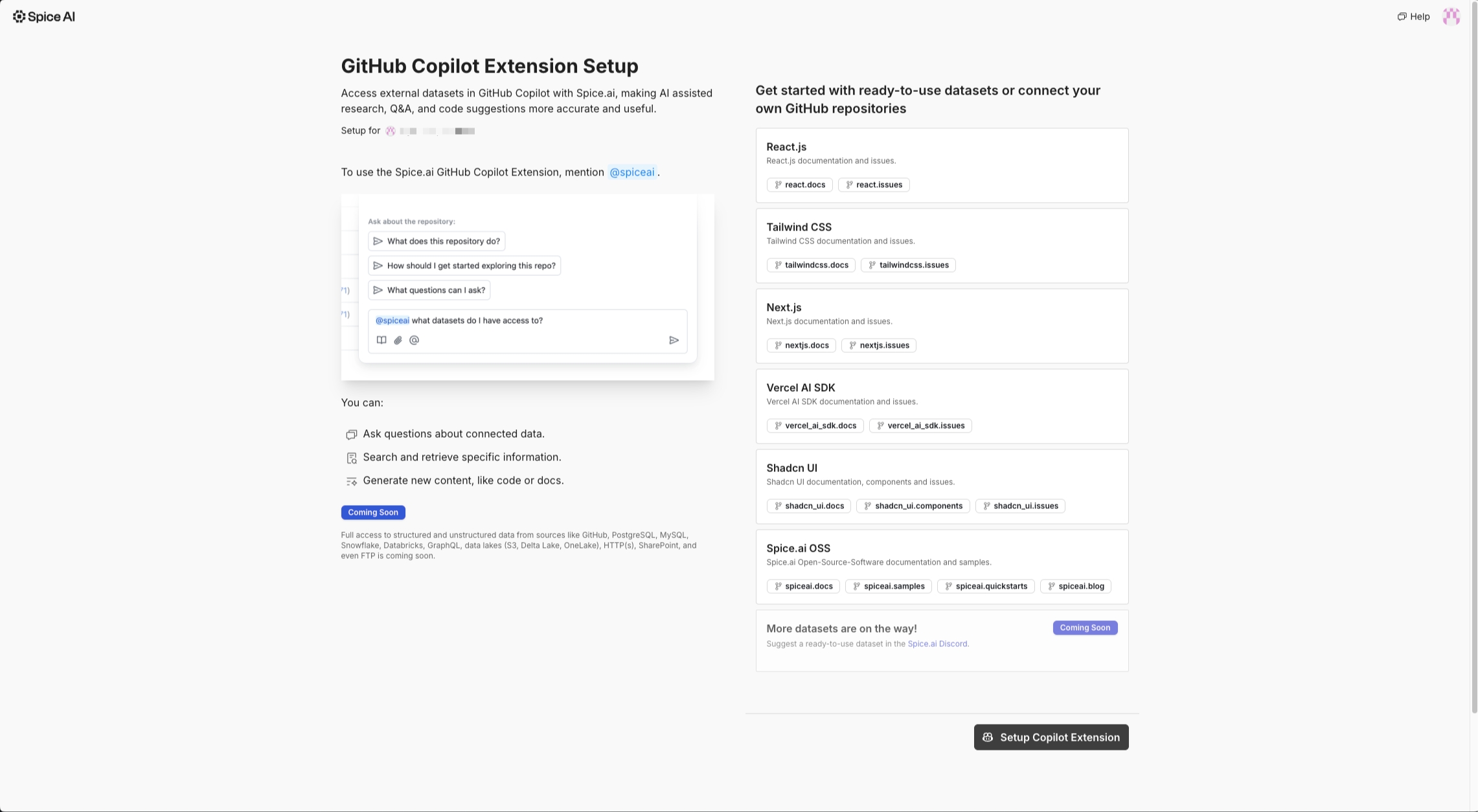Click the @ mention icon in chat input
Image resolution: width=1478 pixels, height=812 pixels.
tap(415, 340)
